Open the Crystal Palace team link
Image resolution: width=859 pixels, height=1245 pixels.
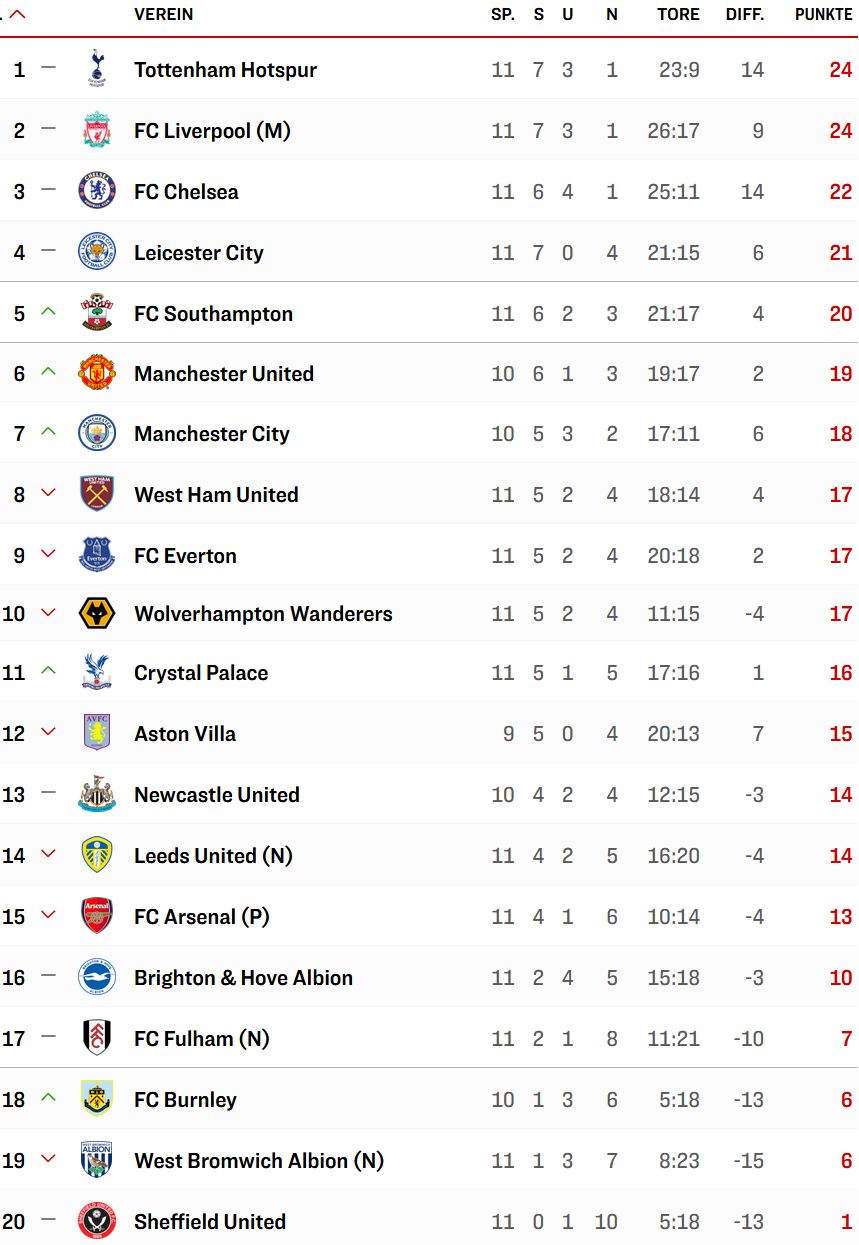tap(201, 672)
